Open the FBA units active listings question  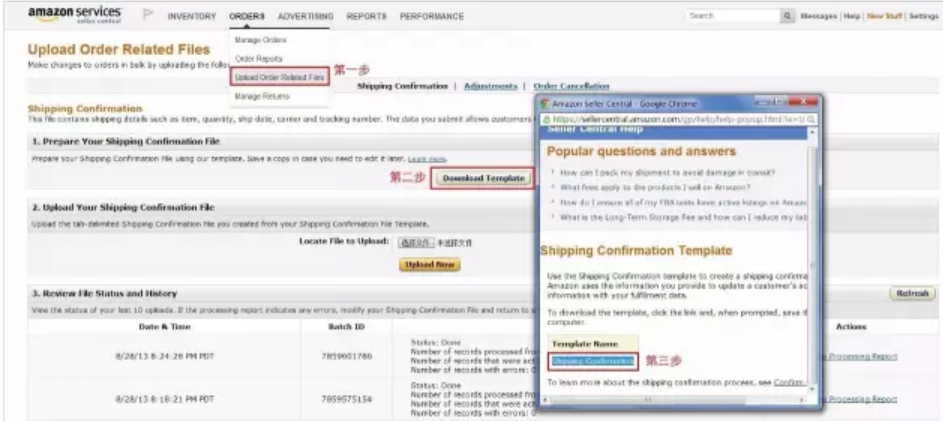pos(683,203)
